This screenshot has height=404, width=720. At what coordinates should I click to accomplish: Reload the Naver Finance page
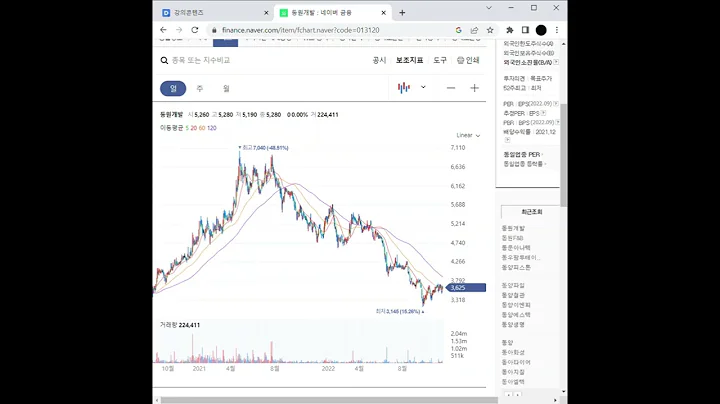coord(195,30)
